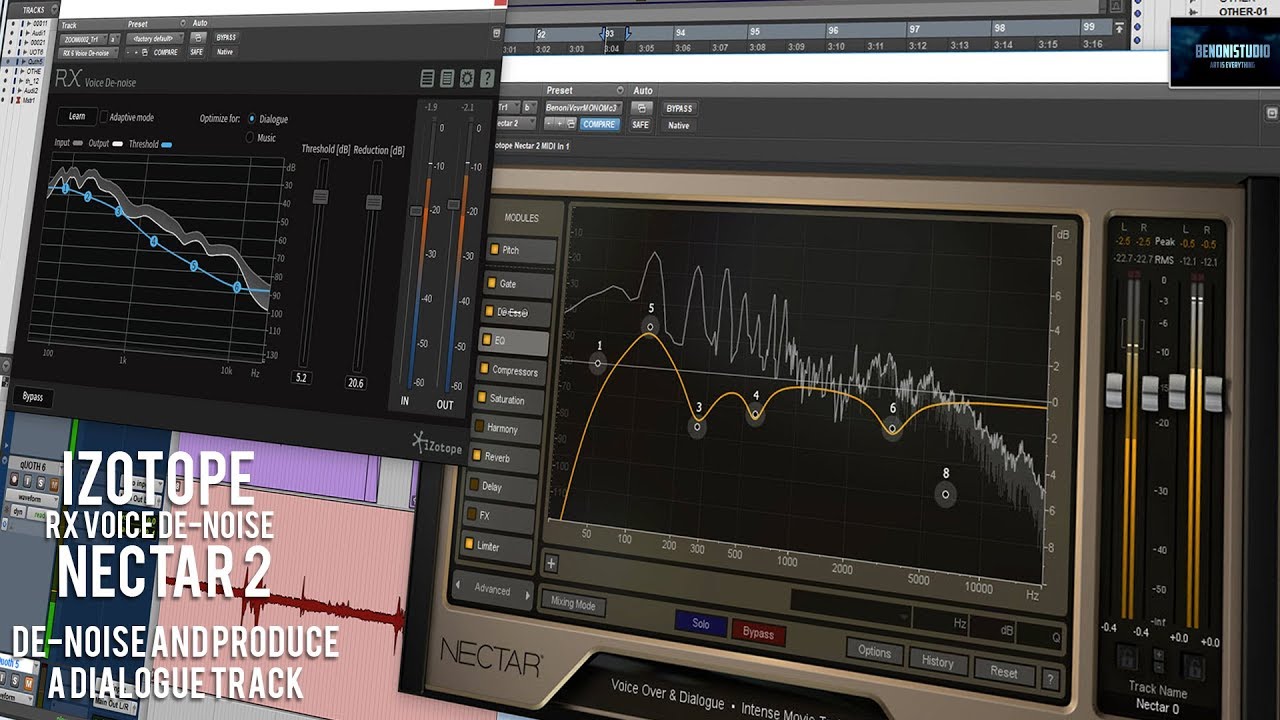Screen dimensions: 1280x720
Task: Click the Threshold value field 5.2
Action: 302,378
